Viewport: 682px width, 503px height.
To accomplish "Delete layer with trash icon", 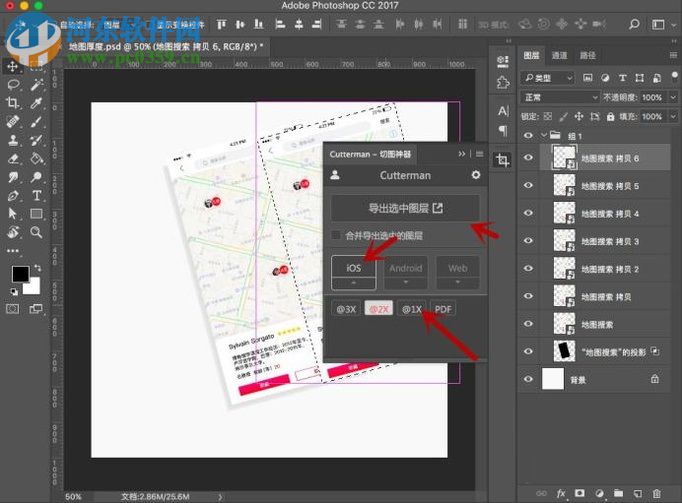I will (656, 493).
